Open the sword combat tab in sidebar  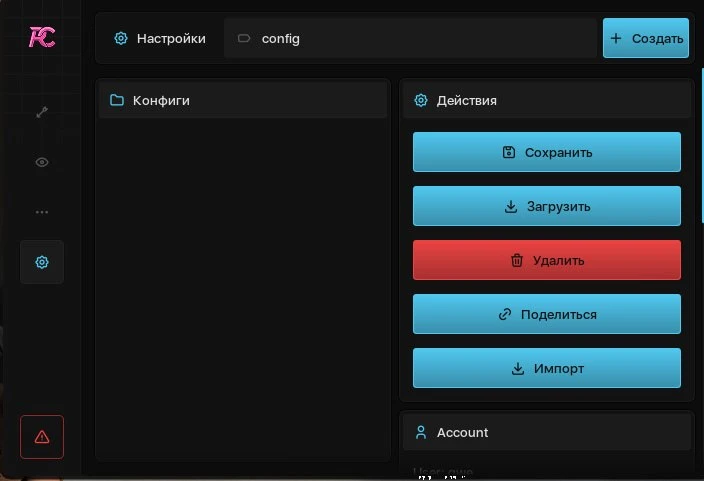tap(42, 112)
